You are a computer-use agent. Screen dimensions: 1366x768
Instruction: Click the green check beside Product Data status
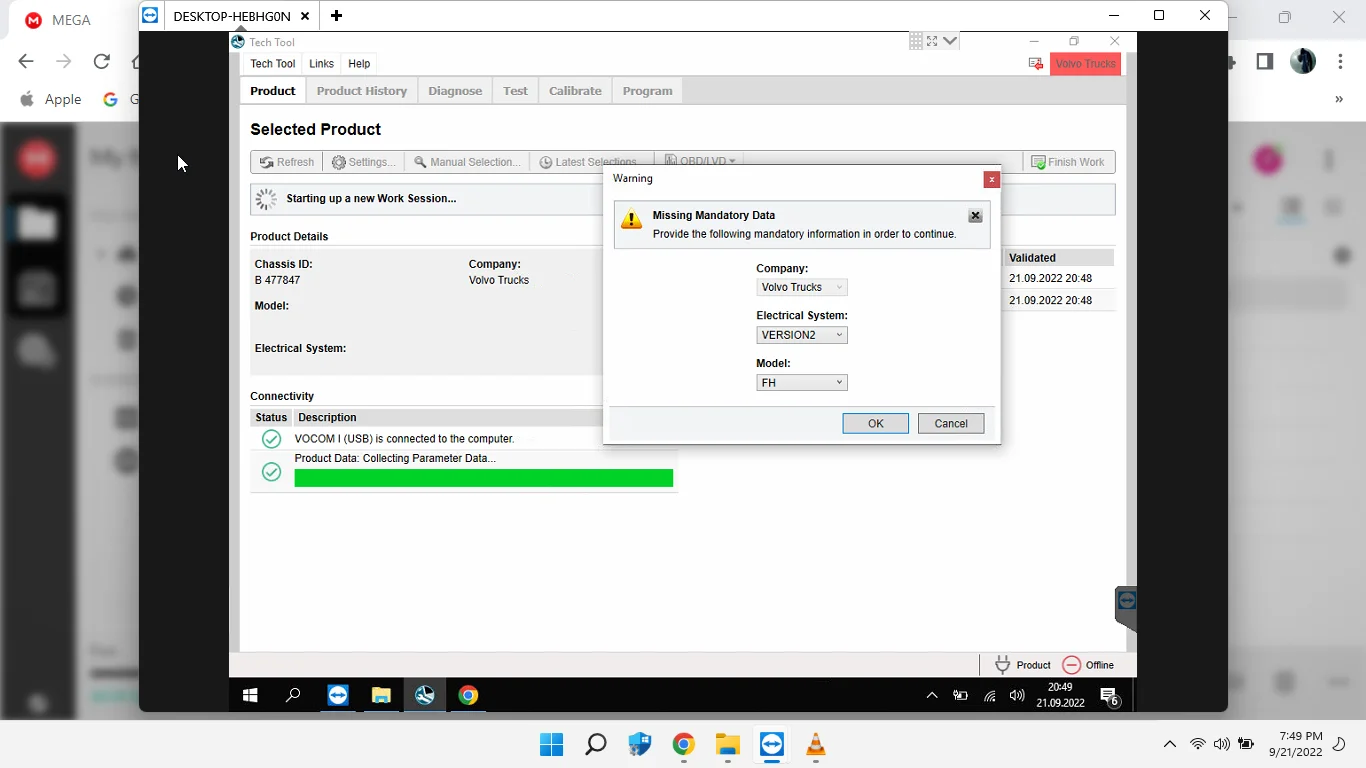click(x=271, y=472)
